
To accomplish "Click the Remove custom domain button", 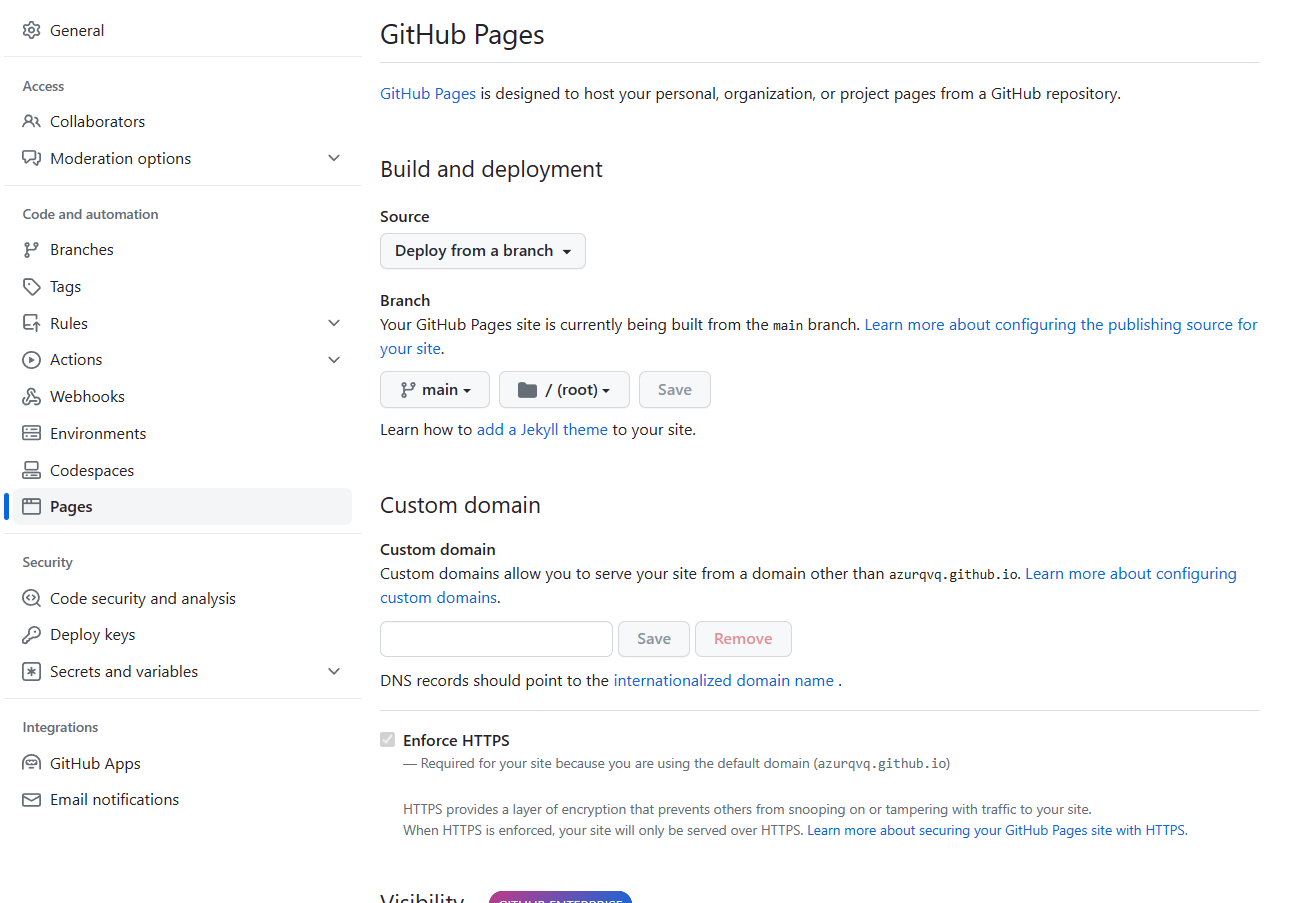I will pos(743,639).
